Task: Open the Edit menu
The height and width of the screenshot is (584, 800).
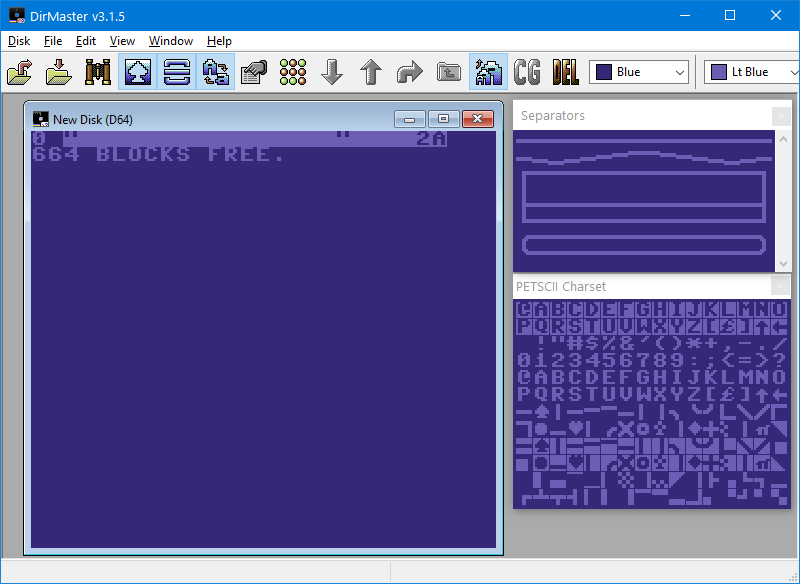Action: point(86,41)
